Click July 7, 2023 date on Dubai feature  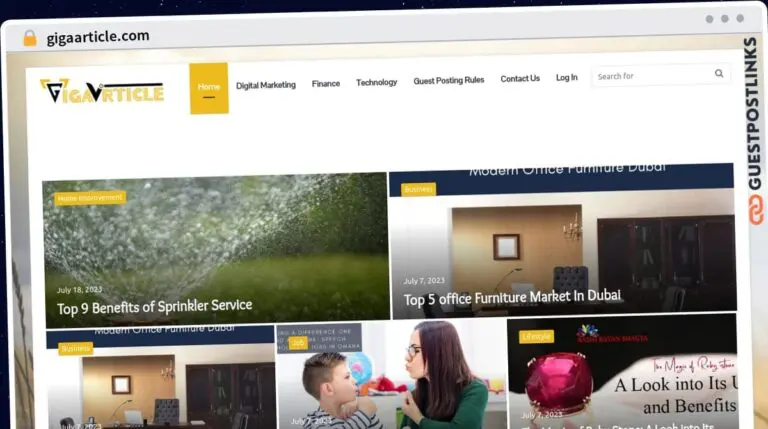424,281
